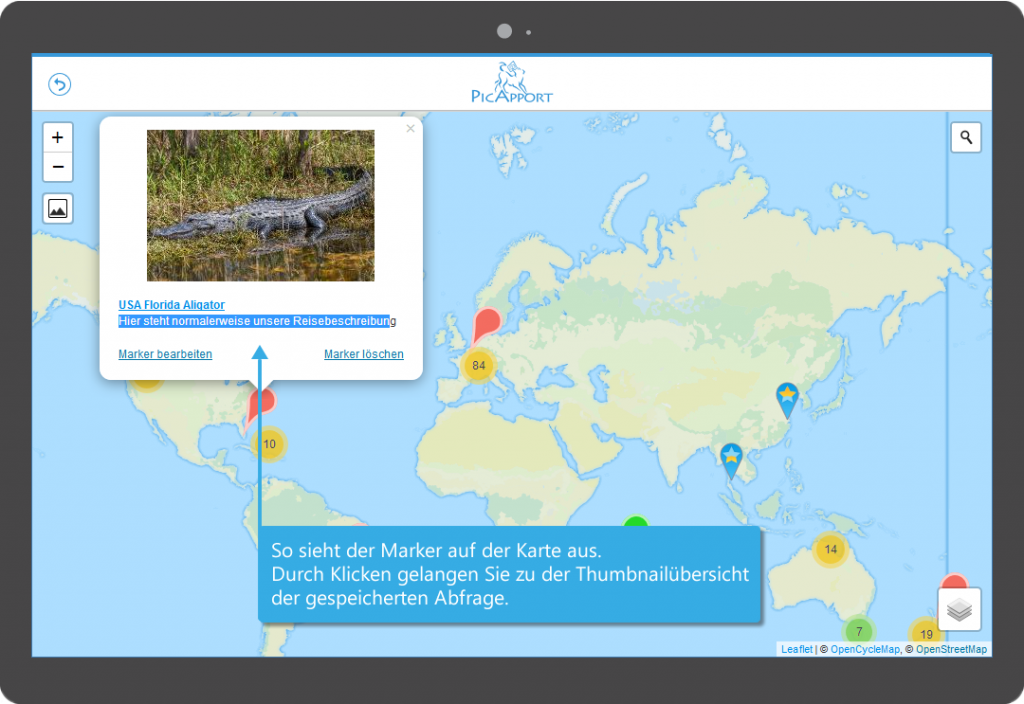Click the blue star marker in Southeast Asia
1024x704 pixels.
(x=732, y=458)
